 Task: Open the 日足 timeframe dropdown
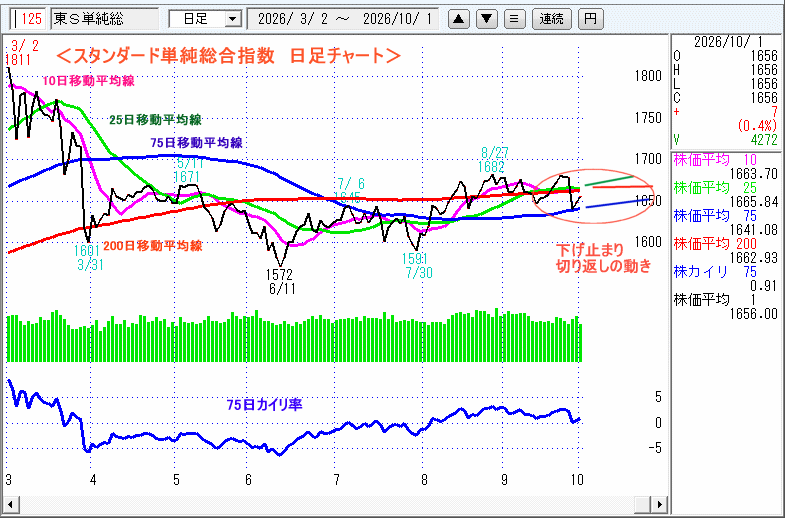[x=232, y=20]
